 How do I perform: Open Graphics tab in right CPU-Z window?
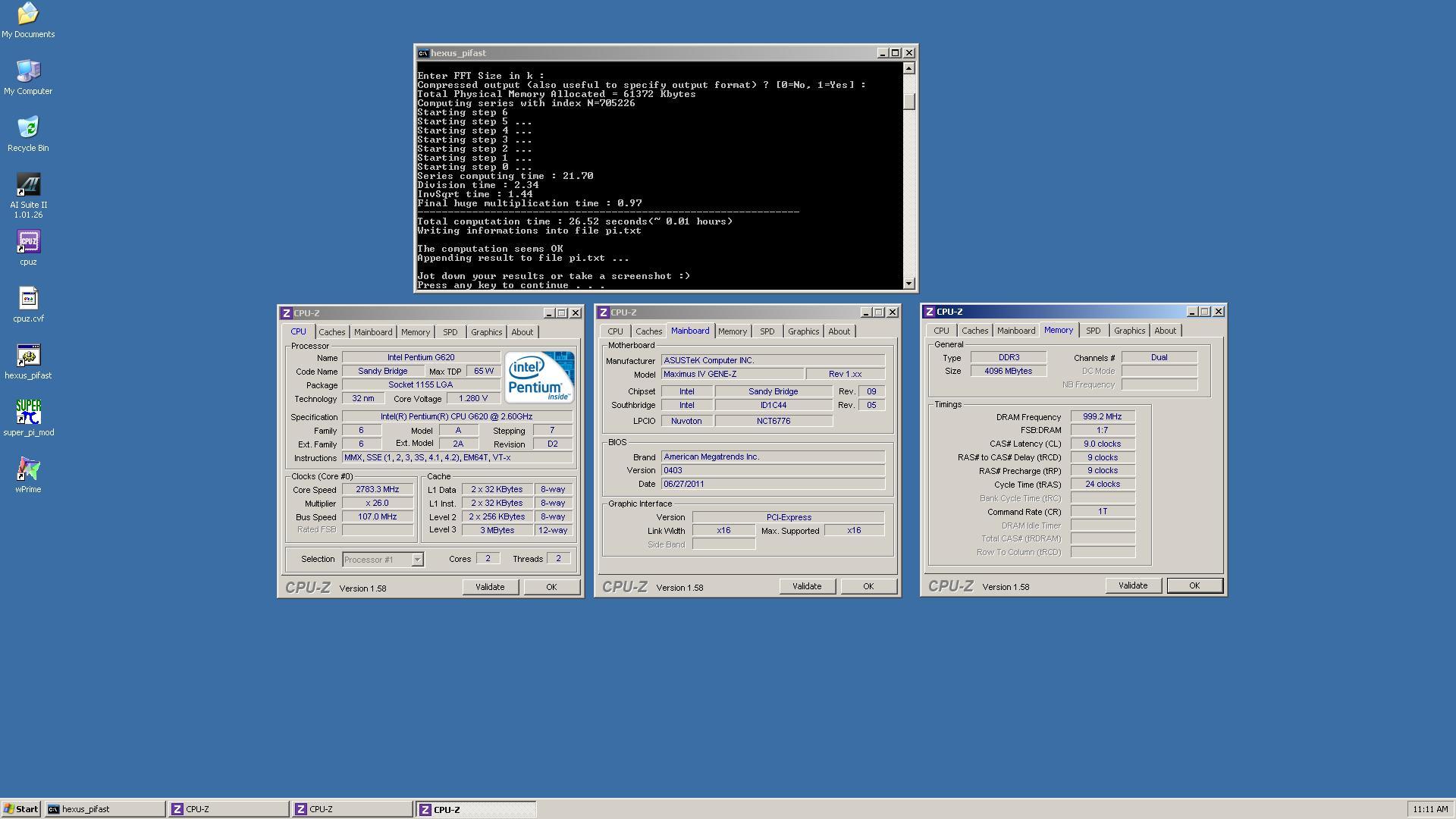point(1129,331)
